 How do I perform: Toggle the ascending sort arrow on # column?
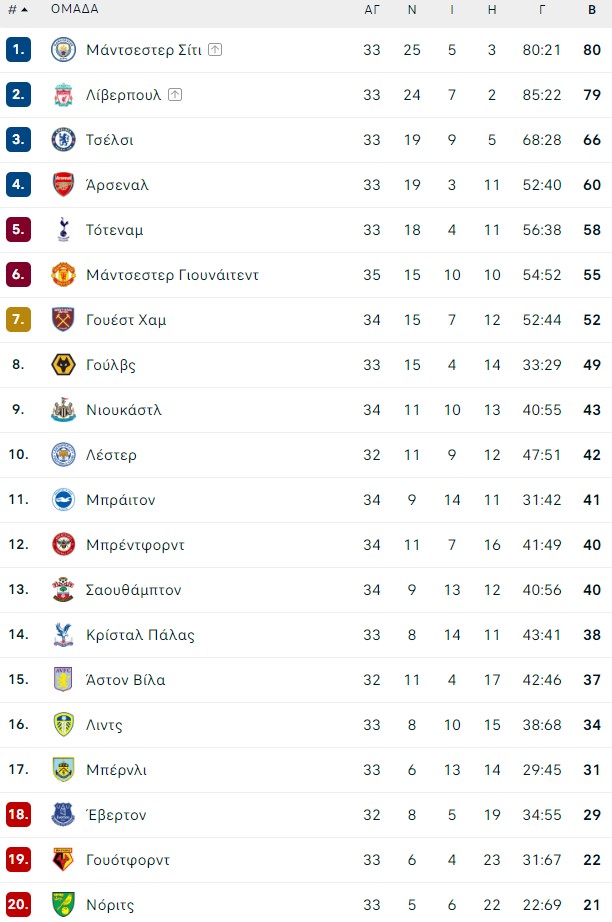26,10
